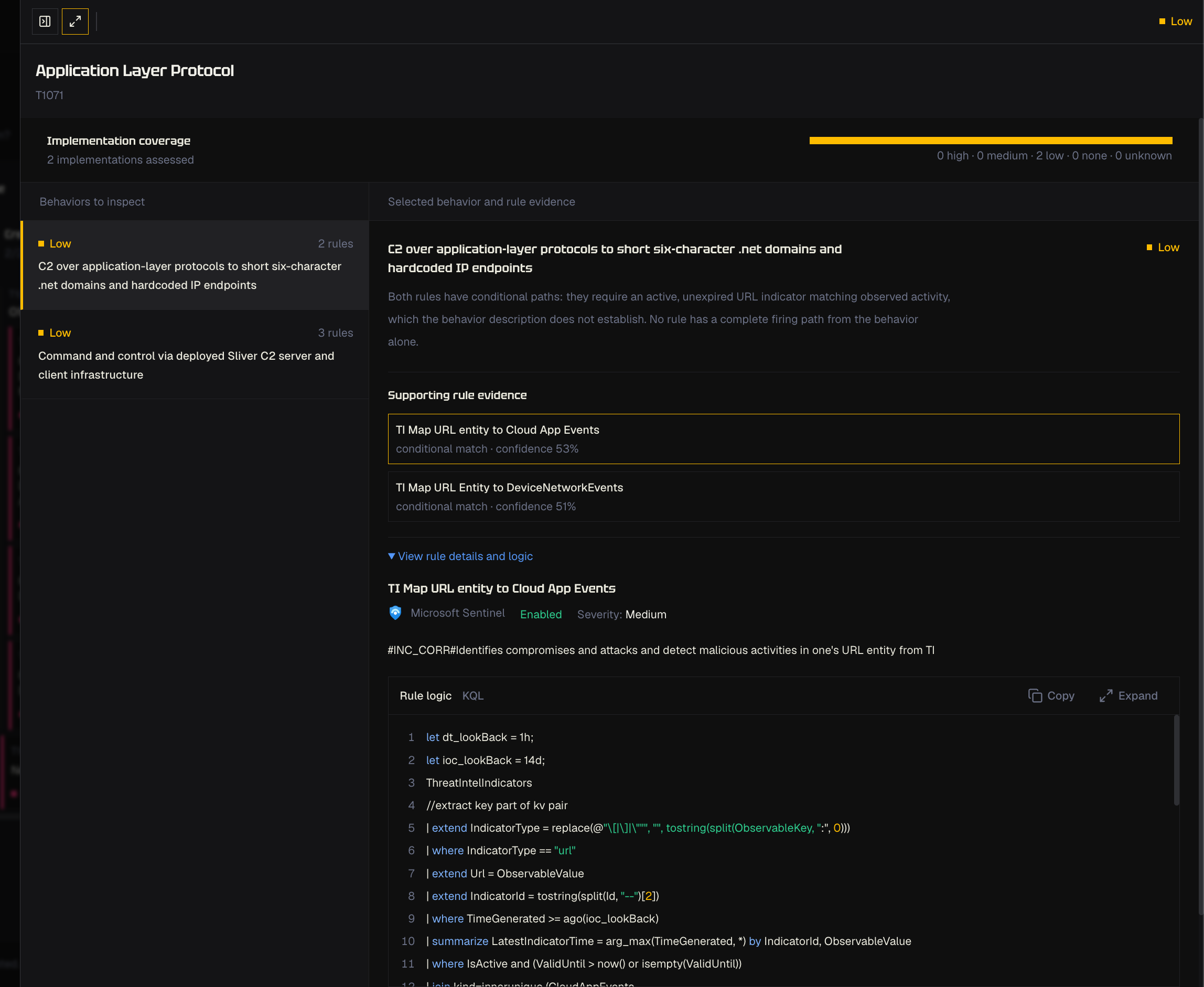Screen dimensions: 1204x987
Task: Click code line 'extend Url = ObservableValue'
Action: pos(505,873)
